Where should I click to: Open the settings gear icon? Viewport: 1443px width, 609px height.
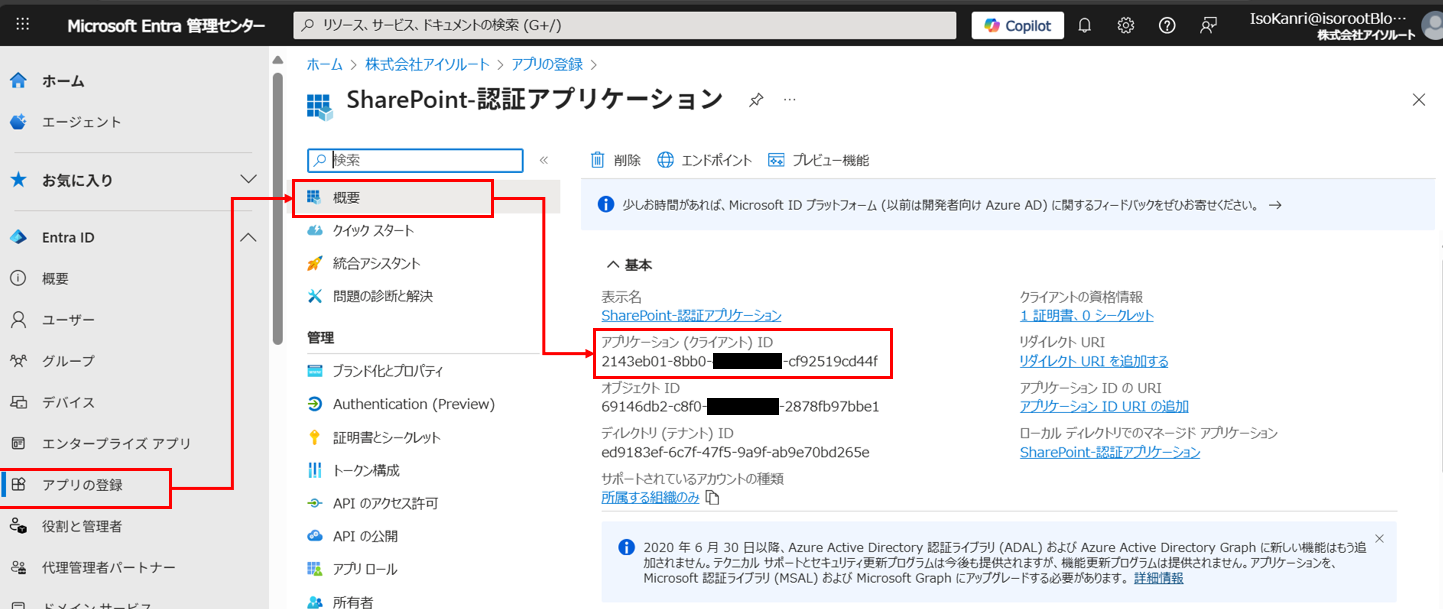[1125, 26]
